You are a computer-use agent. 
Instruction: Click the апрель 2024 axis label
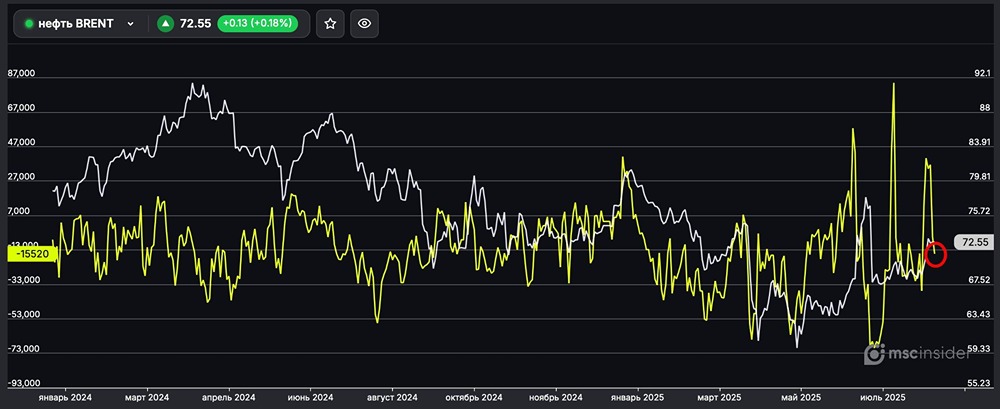[228, 396]
